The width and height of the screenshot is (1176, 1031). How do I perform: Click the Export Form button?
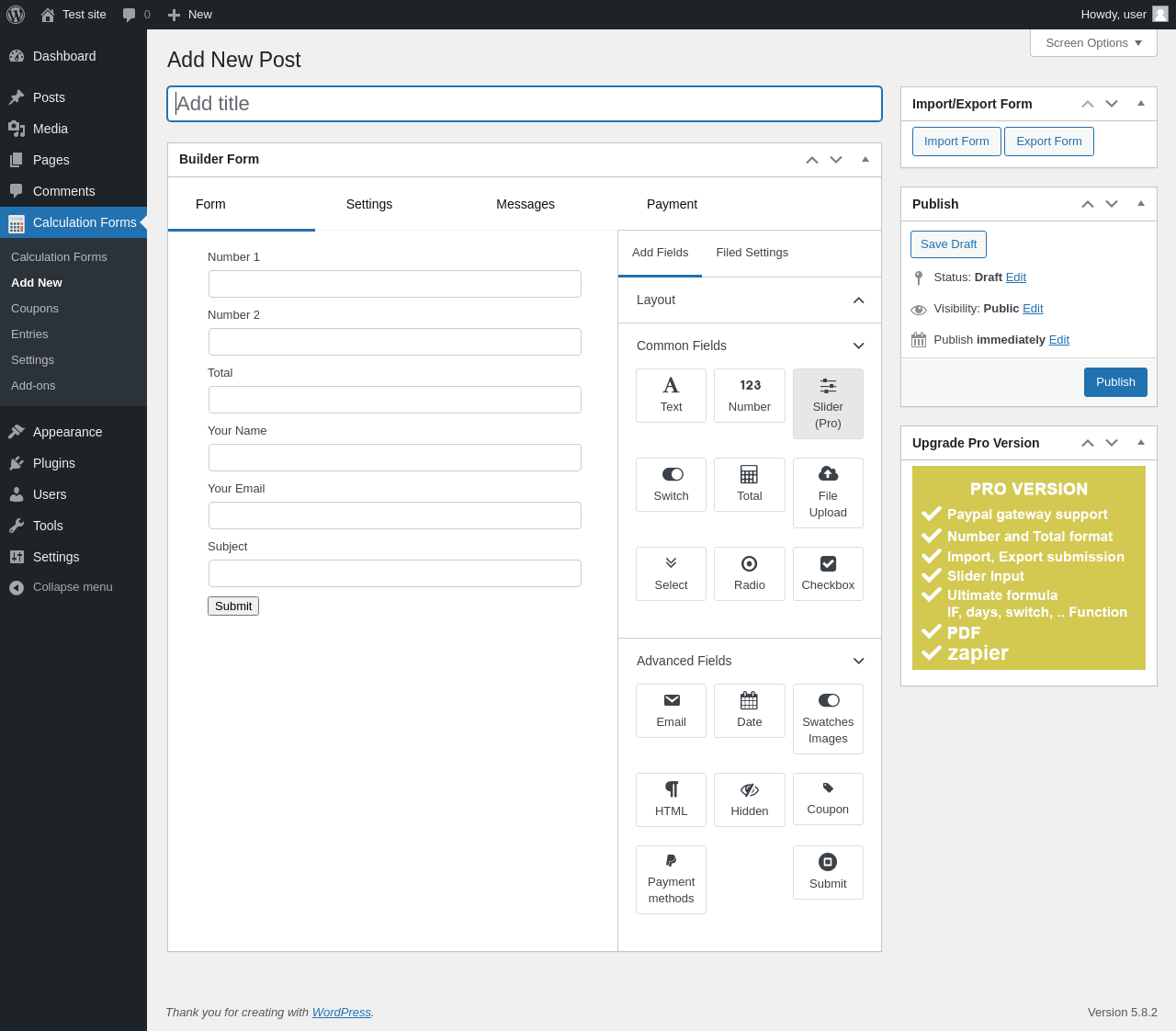coord(1049,142)
